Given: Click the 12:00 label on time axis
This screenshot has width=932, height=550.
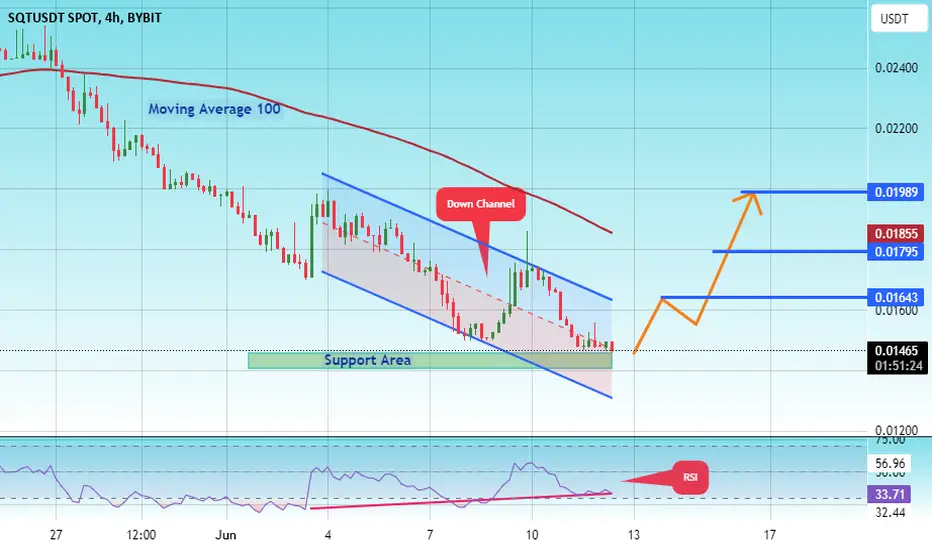Looking at the screenshot, I should 141,535.
